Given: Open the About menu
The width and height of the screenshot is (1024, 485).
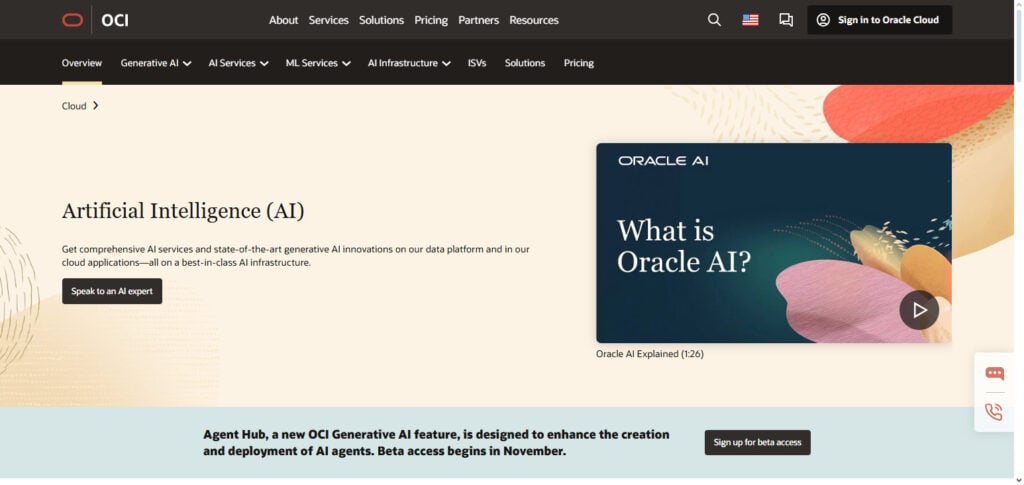Looking at the screenshot, I should [x=283, y=20].
